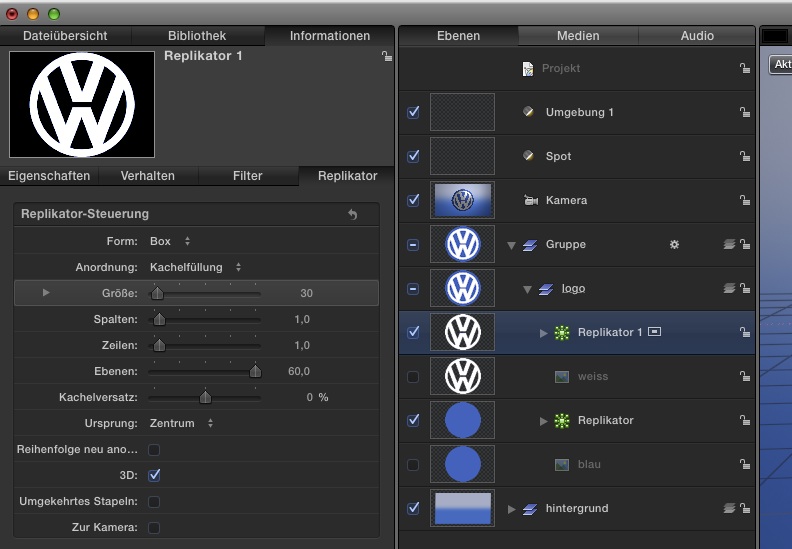This screenshot has width=792, height=549.
Task: Select the Medien tab
Action: point(578,36)
